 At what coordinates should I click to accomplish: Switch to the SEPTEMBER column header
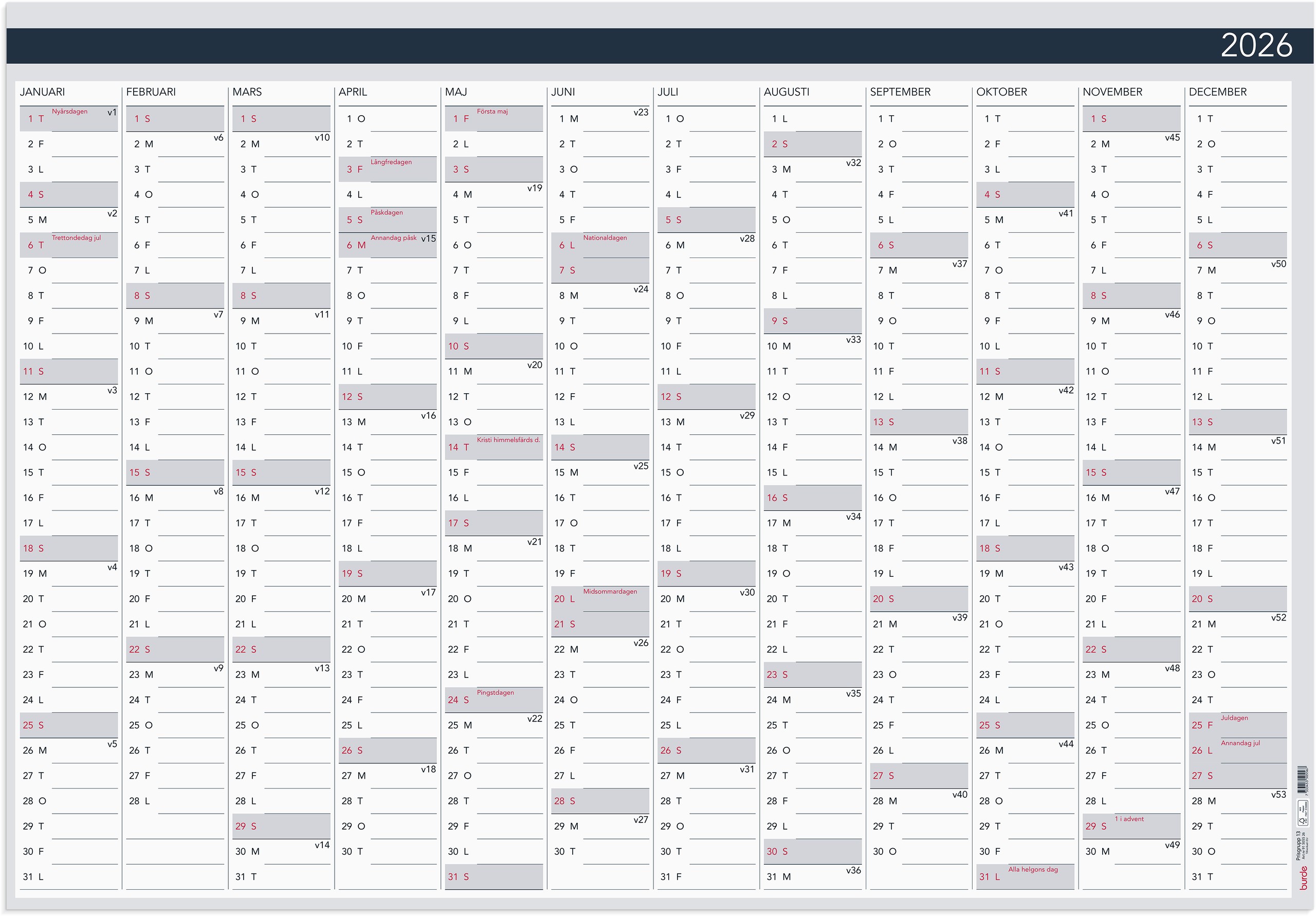point(901,91)
